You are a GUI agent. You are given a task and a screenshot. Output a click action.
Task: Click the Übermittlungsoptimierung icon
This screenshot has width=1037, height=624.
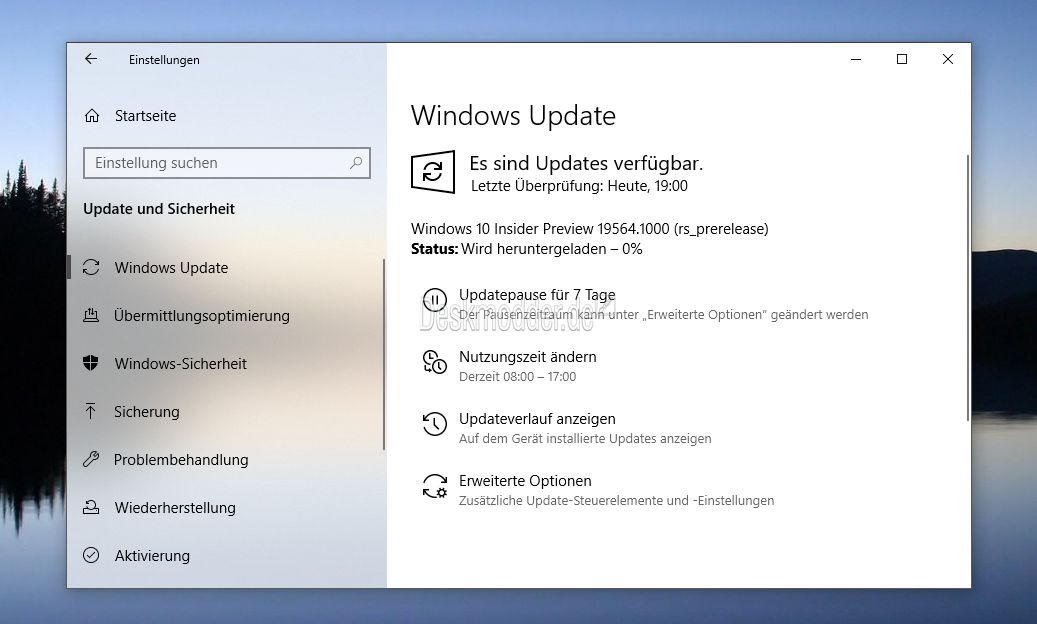(x=91, y=315)
